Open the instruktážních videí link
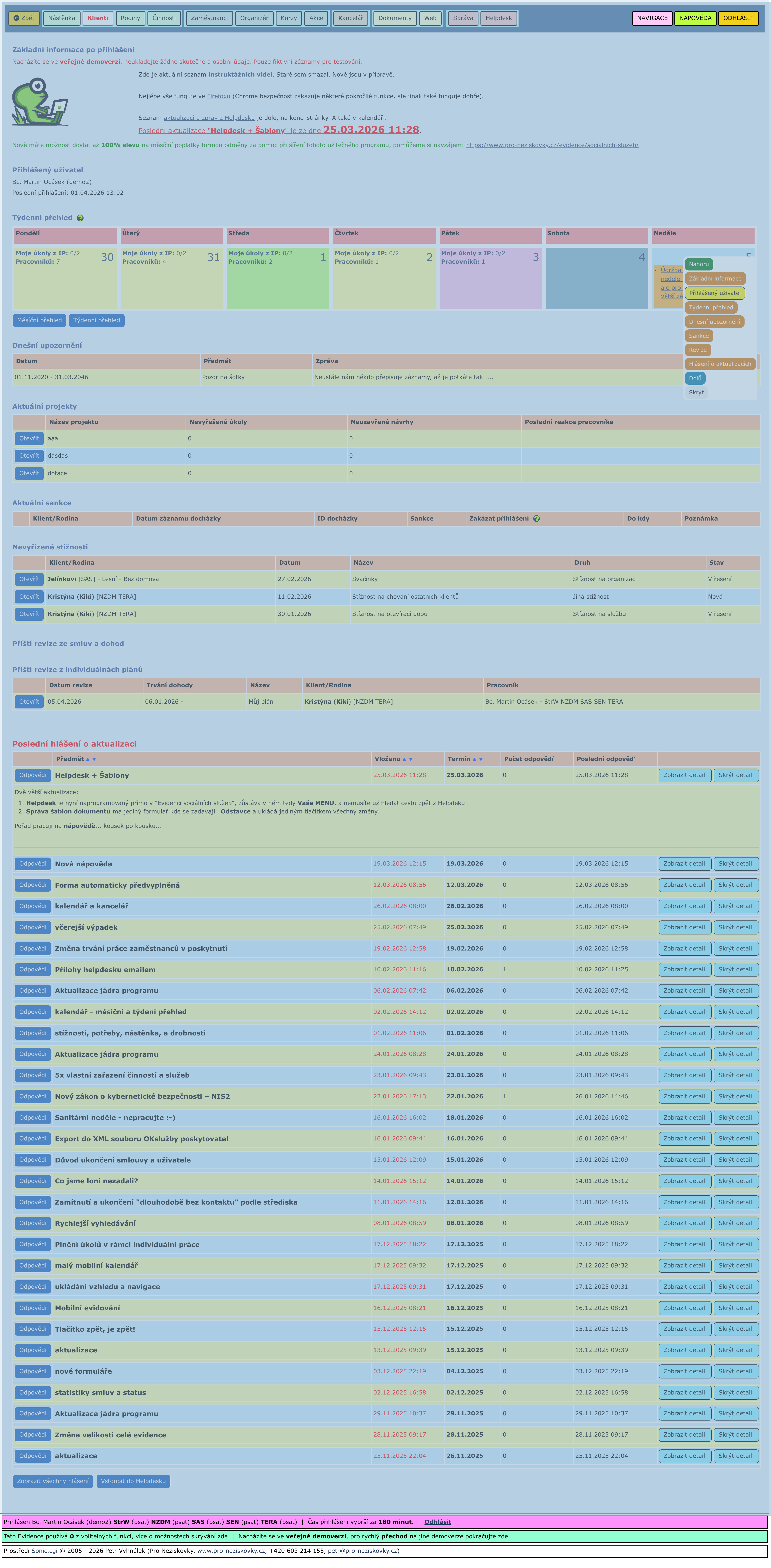The height and width of the screenshot is (1568, 771). click(240, 75)
